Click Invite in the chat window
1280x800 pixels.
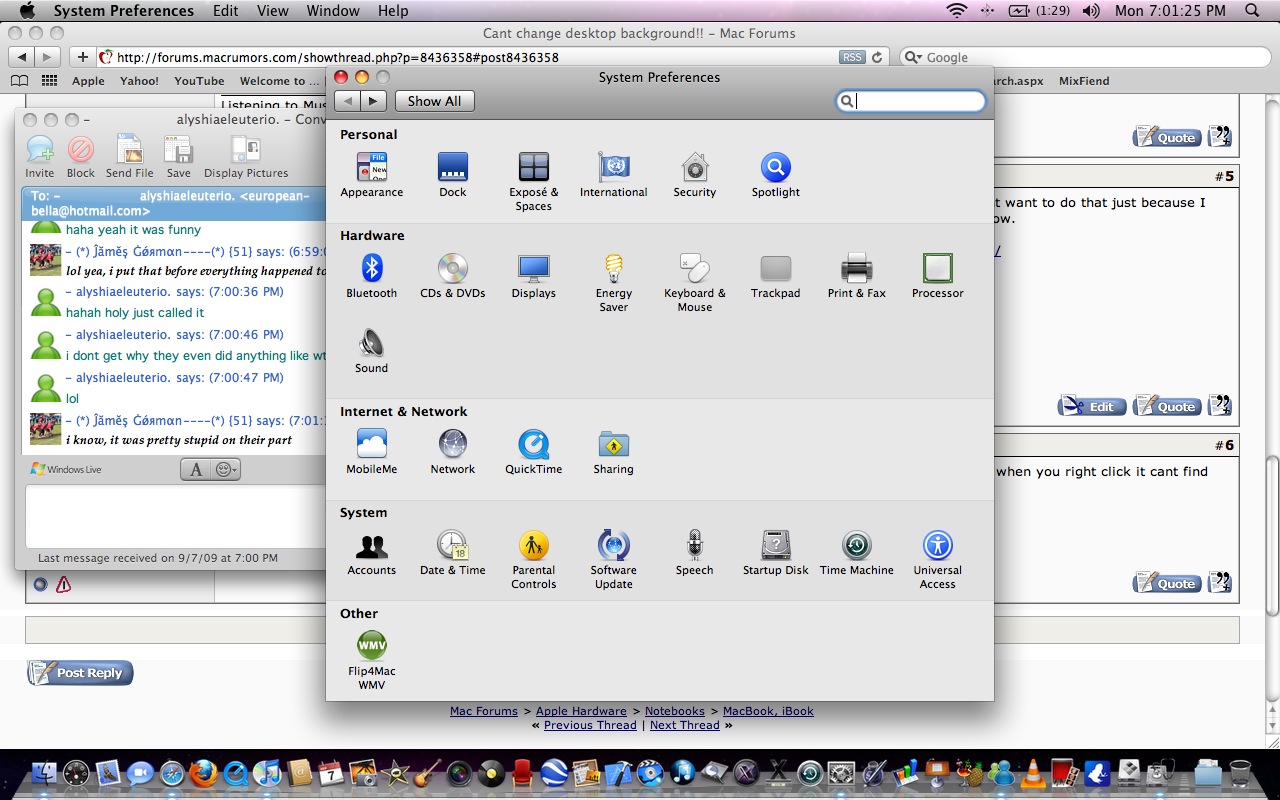point(40,157)
